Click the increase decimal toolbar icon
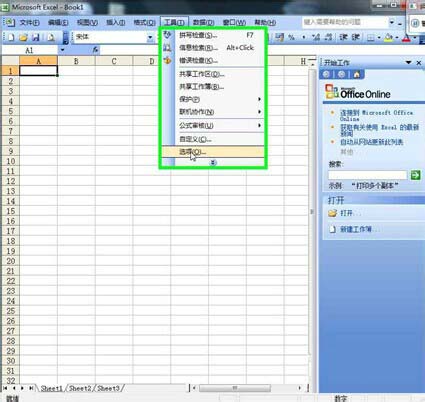 (316, 37)
